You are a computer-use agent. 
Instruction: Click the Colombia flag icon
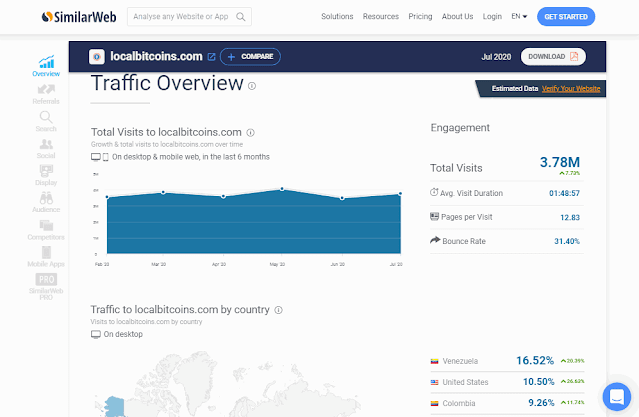434,404
